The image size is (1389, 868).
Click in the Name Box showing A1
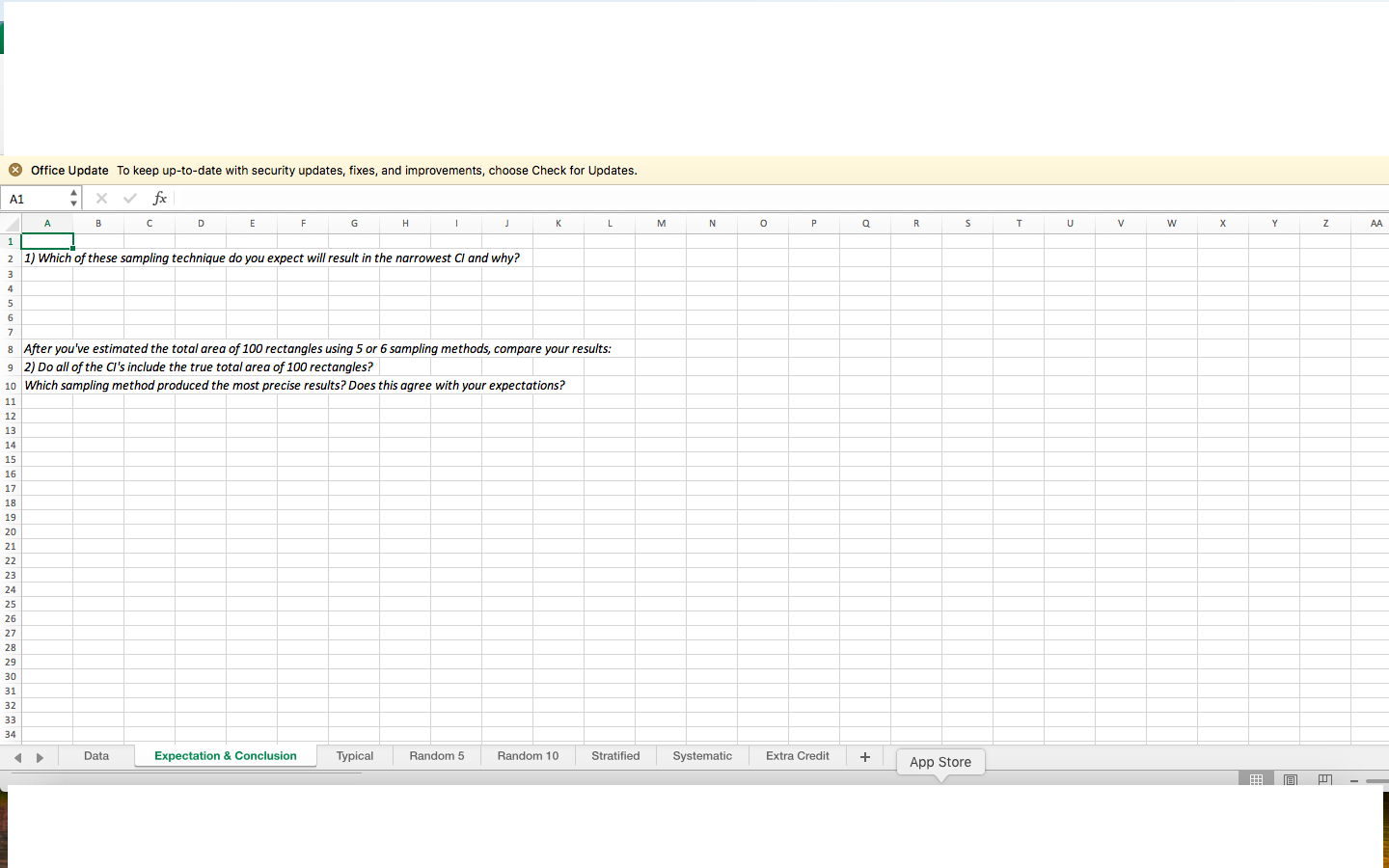36,199
